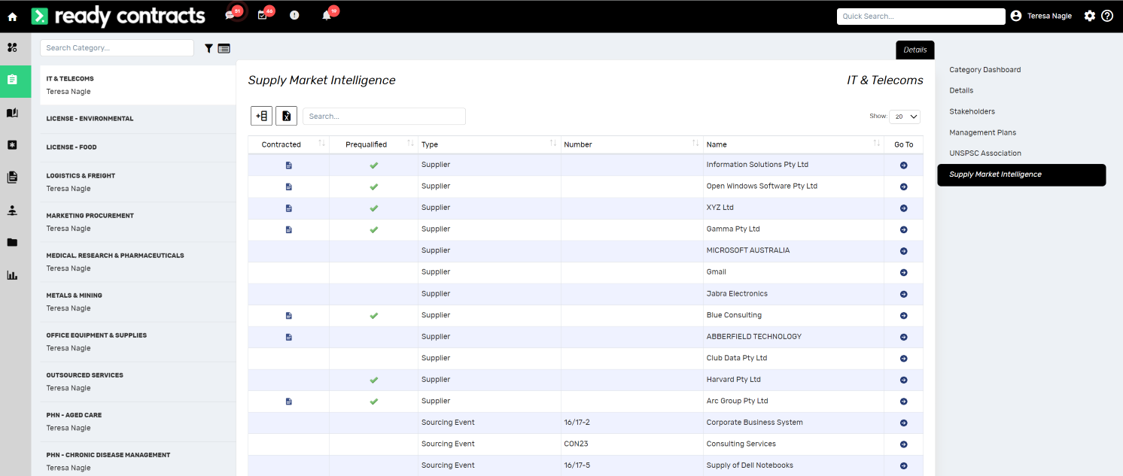Viewport: 1123px width, 476px height.
Task: Select the License - Food category
Action: point(138,147)
